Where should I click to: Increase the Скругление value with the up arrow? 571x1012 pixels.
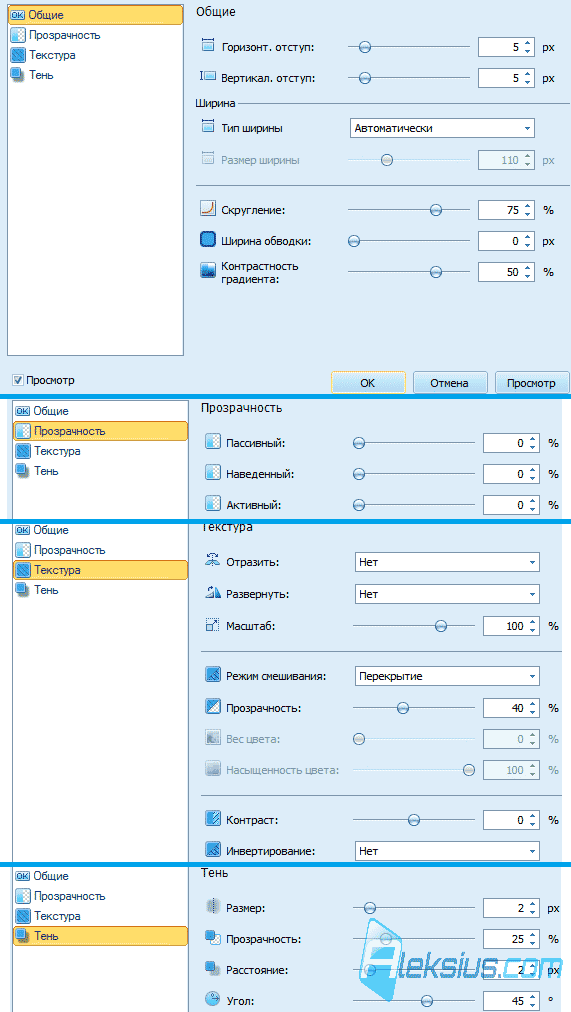(528, 206)
